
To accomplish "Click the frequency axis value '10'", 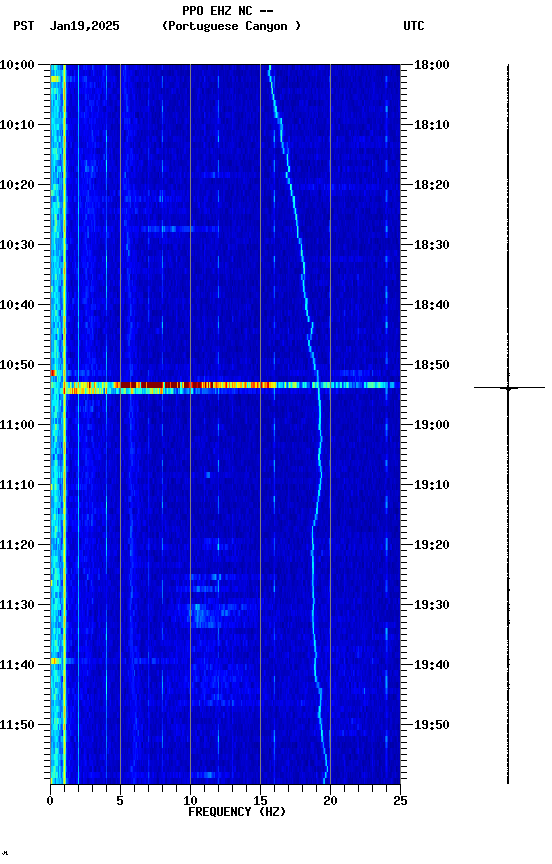I will (190, 801).
